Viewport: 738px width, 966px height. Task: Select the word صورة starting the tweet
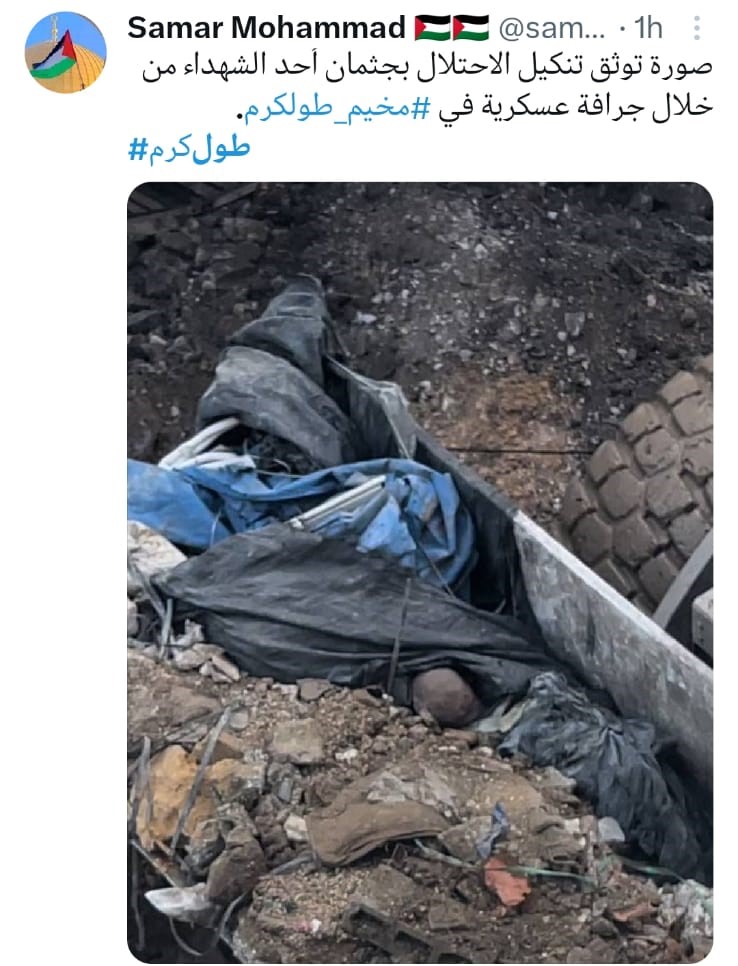tap(685, 68)
